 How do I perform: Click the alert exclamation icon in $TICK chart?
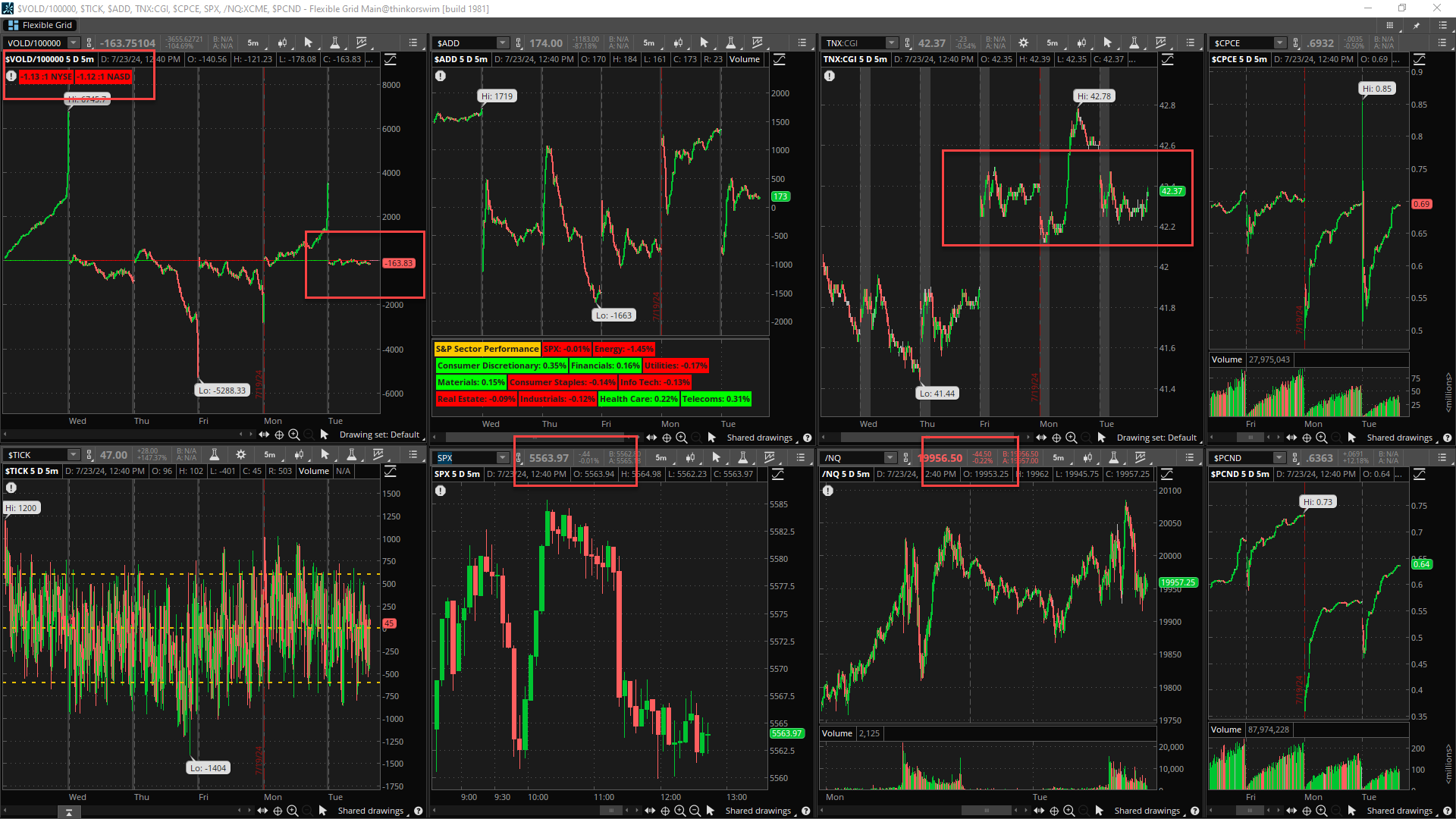coord(11,488)
